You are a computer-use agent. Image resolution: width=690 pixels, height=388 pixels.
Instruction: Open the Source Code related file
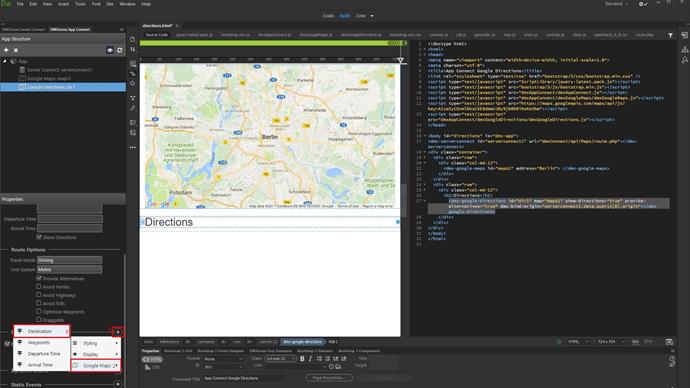(x=157, y=35)
